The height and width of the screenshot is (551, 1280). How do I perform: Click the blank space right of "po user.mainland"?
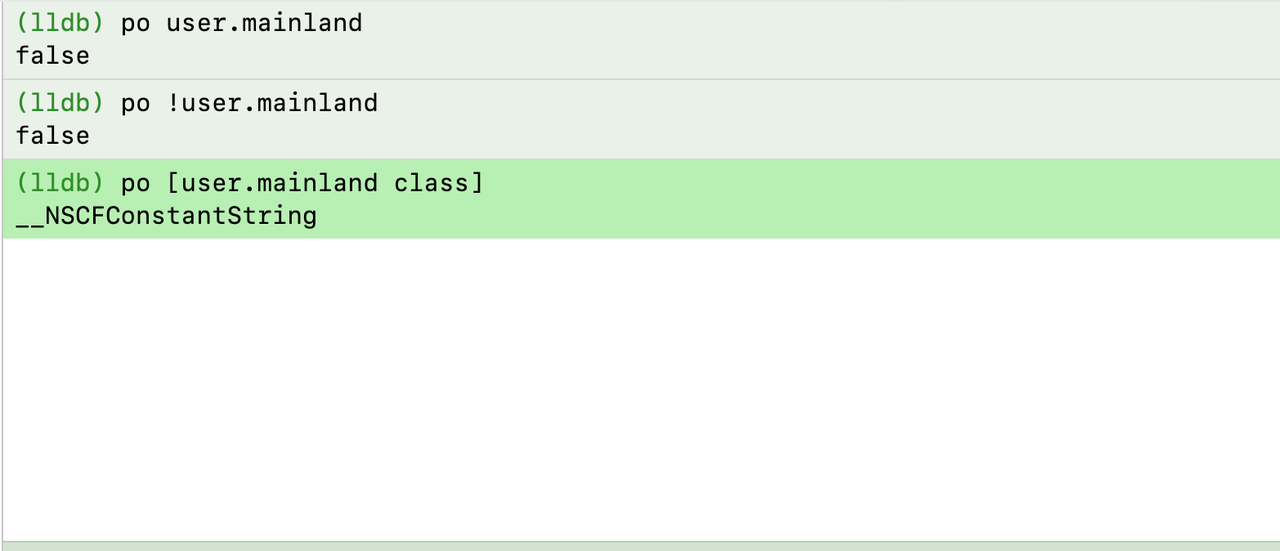(x=800, y=23)
